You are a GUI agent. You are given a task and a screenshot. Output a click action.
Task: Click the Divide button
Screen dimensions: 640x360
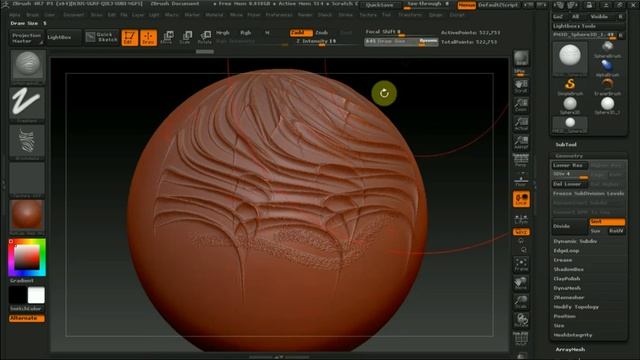click(x=570, y=226)
